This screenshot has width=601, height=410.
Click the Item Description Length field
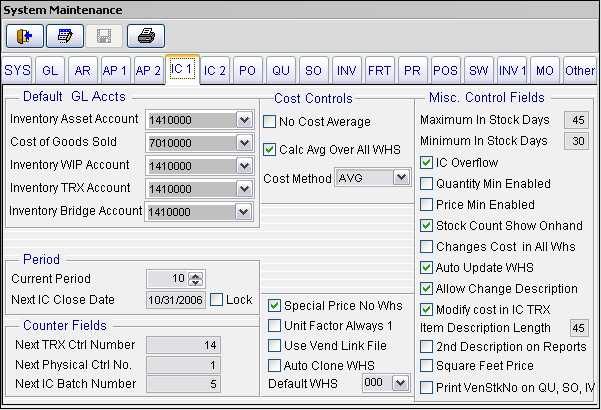[579, 328]
